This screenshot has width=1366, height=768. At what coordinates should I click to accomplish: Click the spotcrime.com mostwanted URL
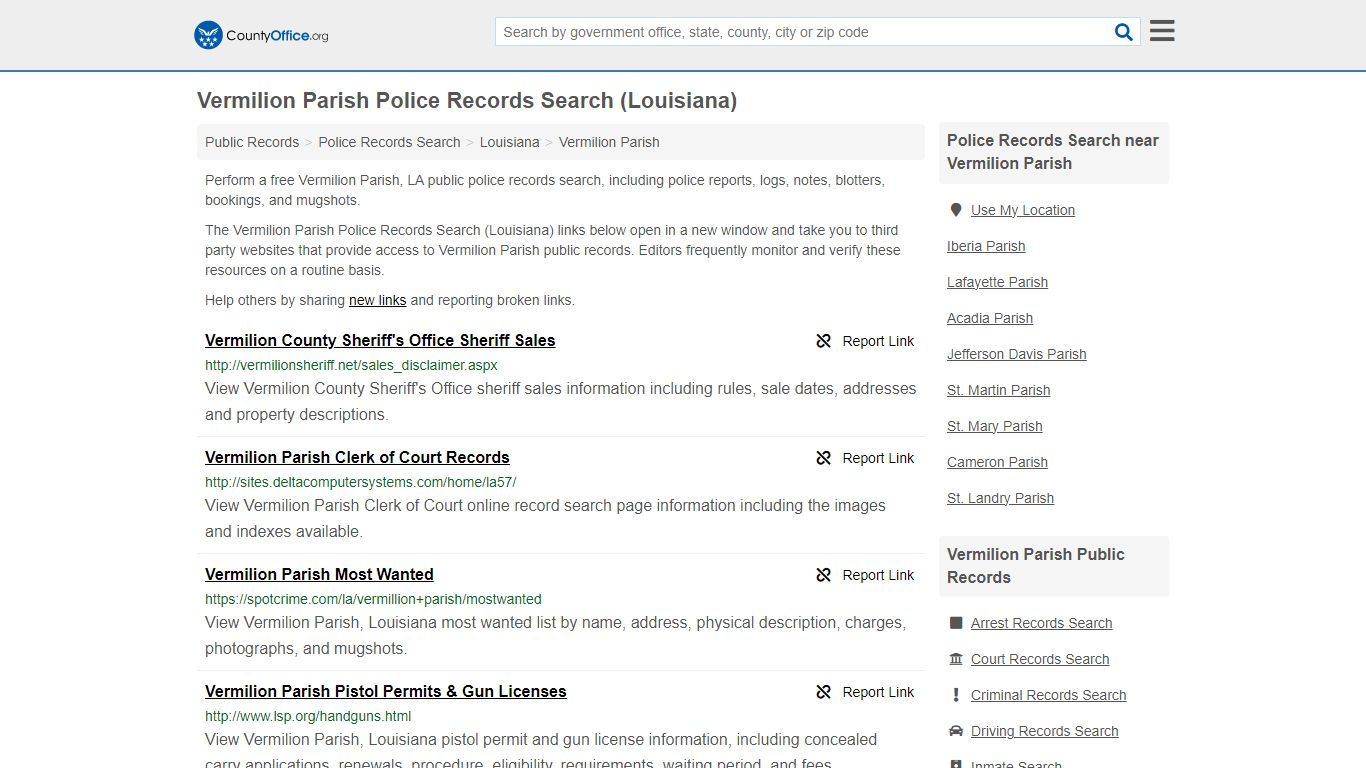[x=373, y=599]
